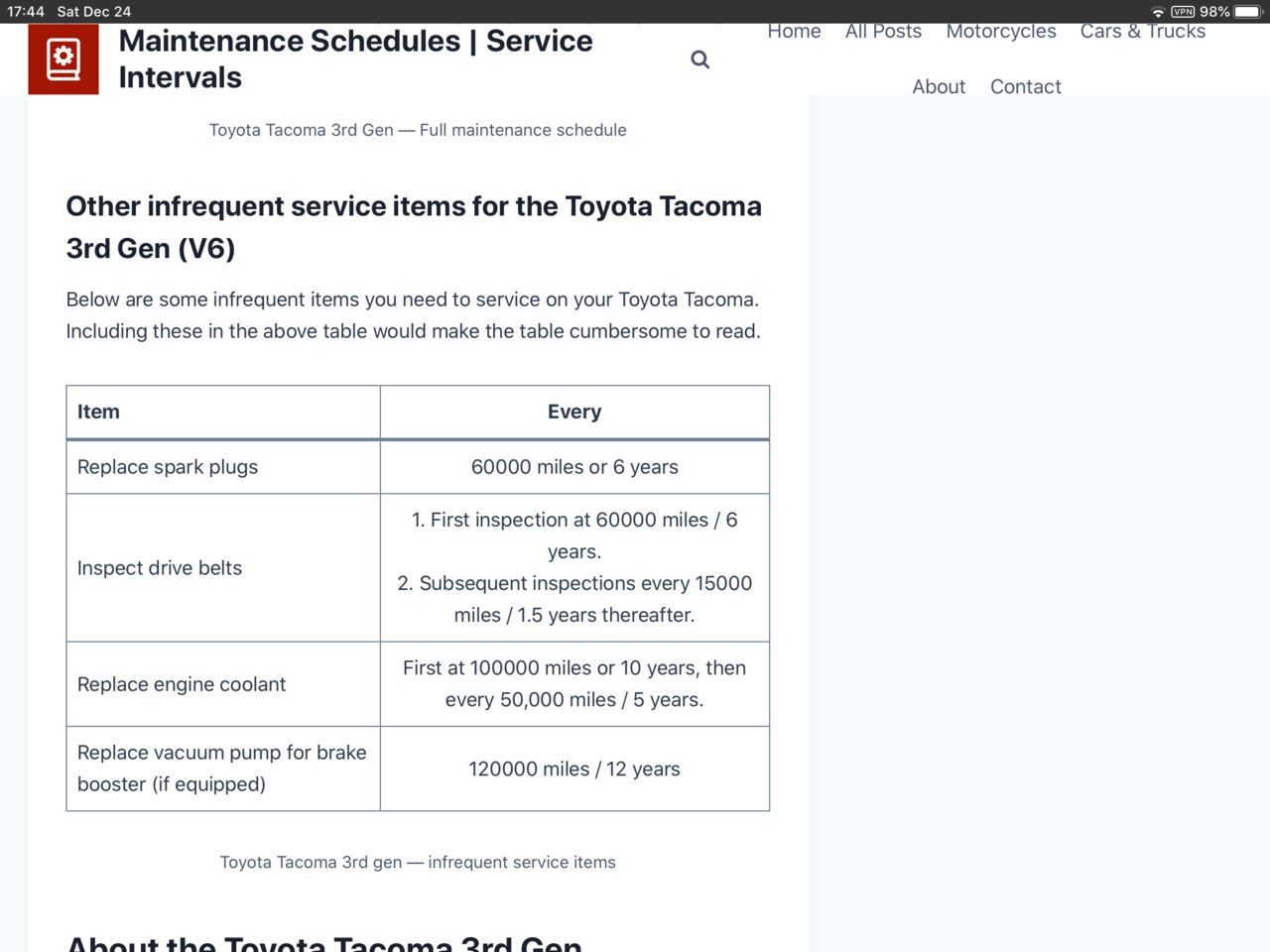The height and width of the screenshot is (952, 1270).
Task: Select the 'Replace spark plugs' cell
Action: (223, 467)
